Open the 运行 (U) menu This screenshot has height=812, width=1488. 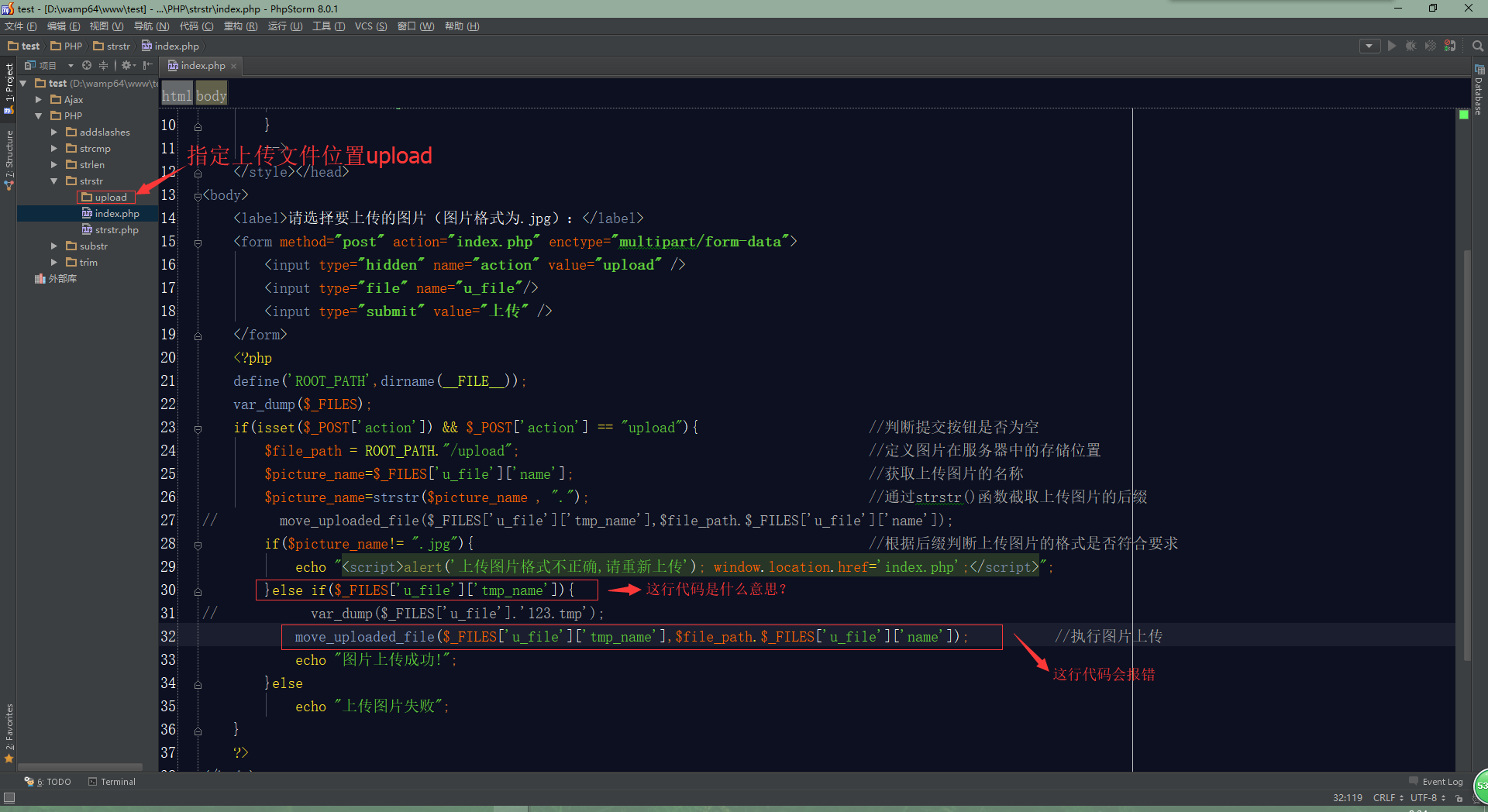(x=285, y=26)
